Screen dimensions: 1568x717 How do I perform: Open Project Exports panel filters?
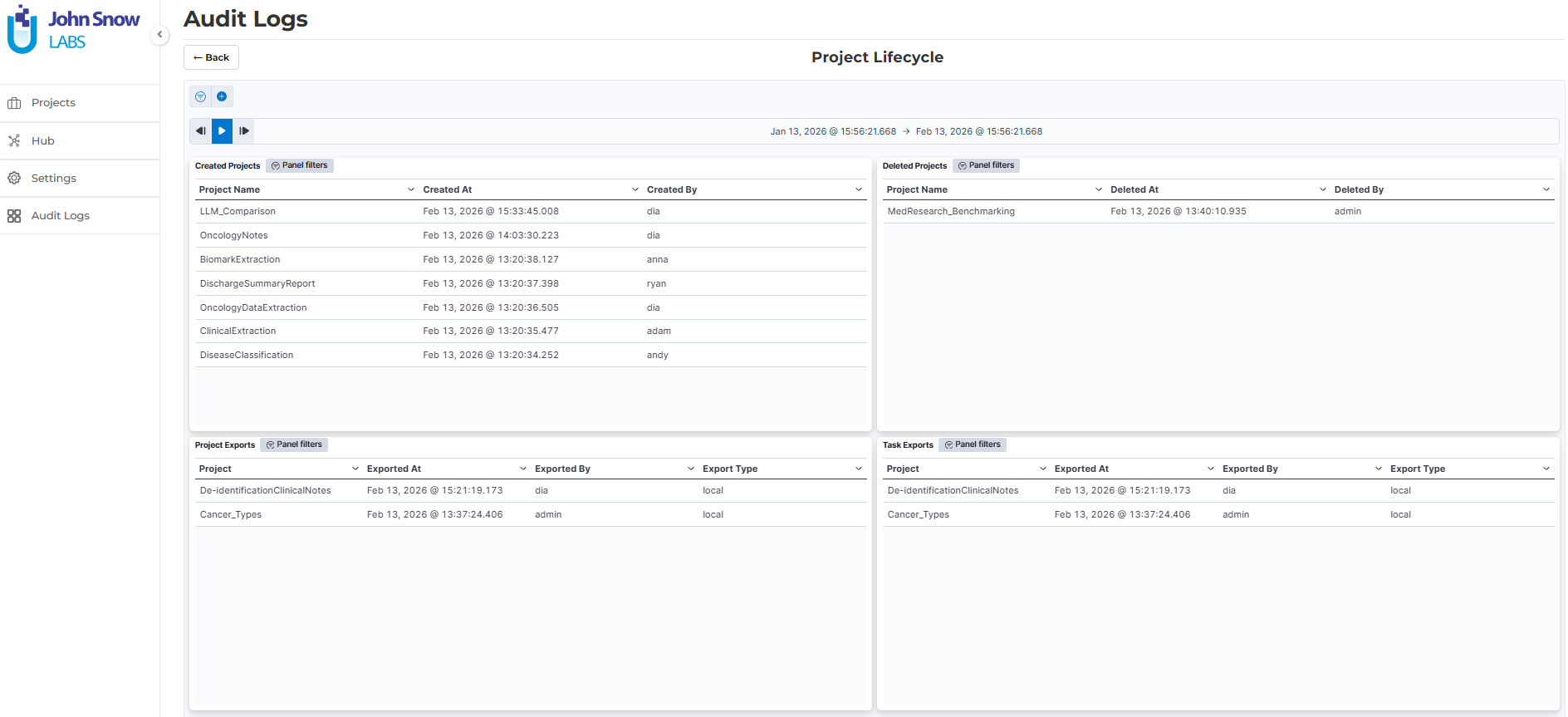pos(294,445)
